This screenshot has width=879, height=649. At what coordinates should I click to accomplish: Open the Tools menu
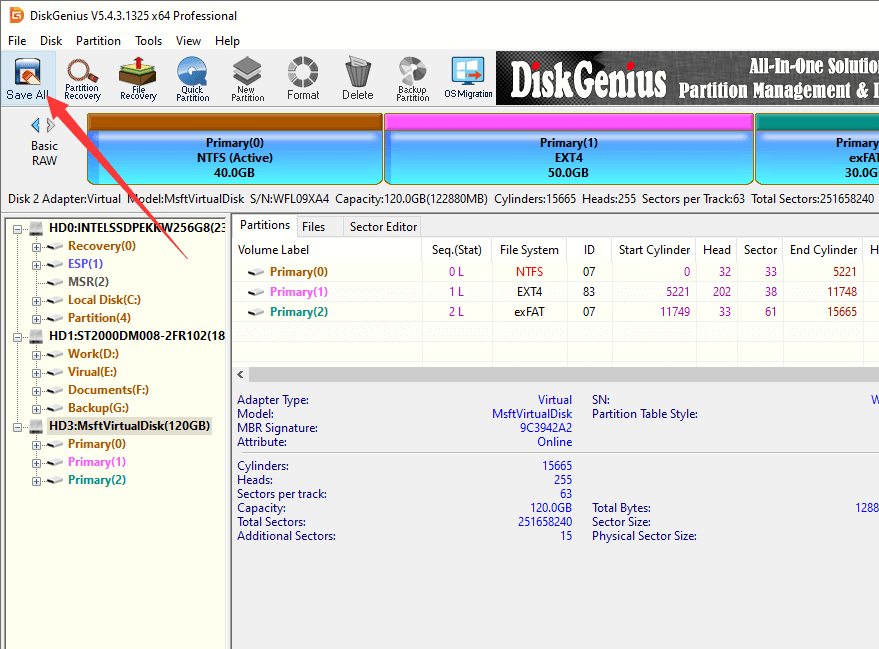point(149,41)
